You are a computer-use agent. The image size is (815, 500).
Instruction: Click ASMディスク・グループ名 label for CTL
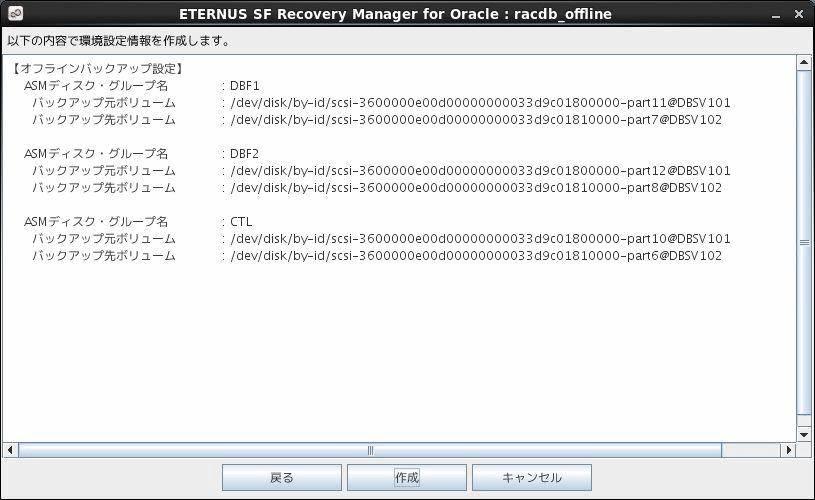96,222
